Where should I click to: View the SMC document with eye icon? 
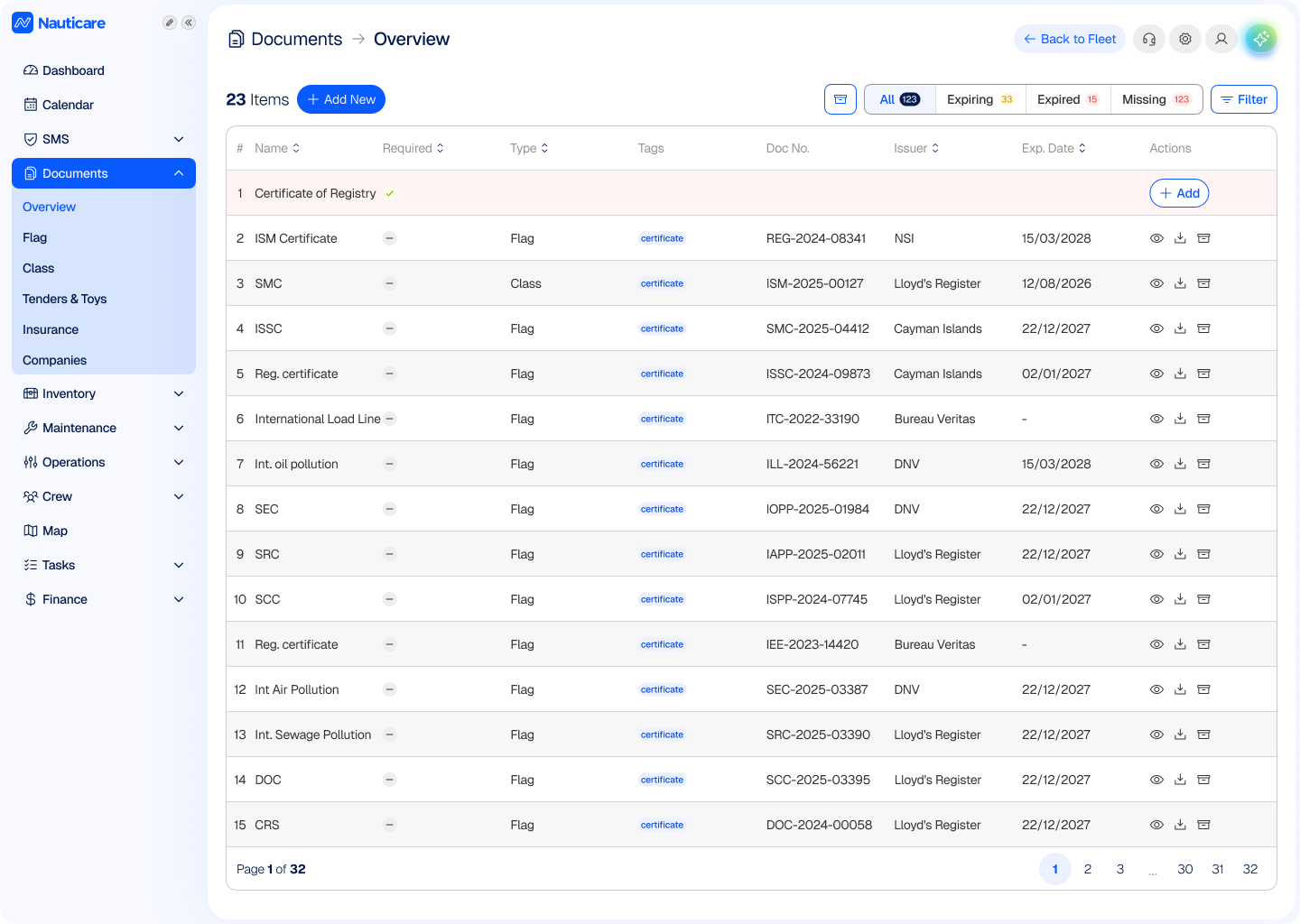pyautogui.click(x=1156, y=283)
